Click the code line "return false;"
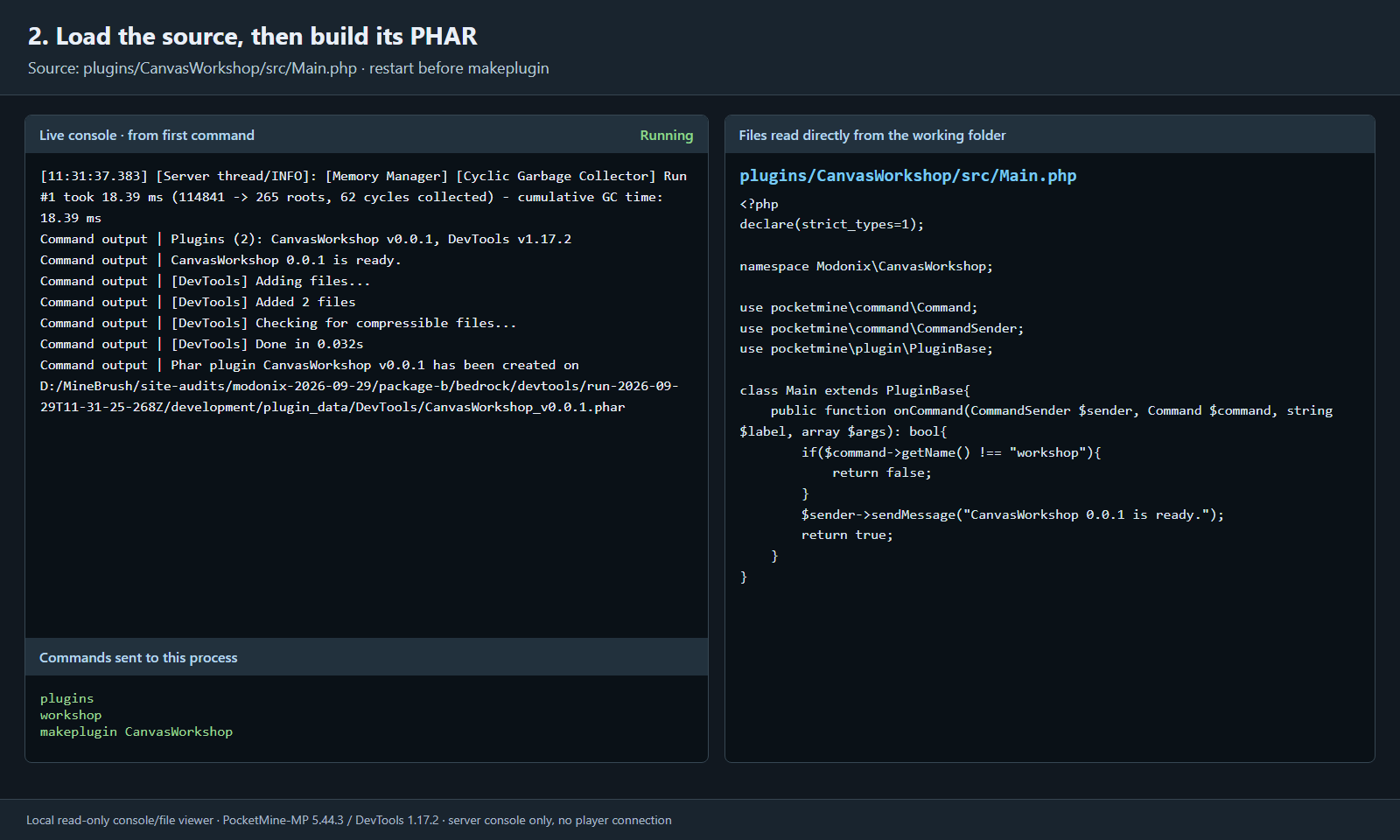The width and height of the screenshot is (1400, 840). (x=882, y=472)
